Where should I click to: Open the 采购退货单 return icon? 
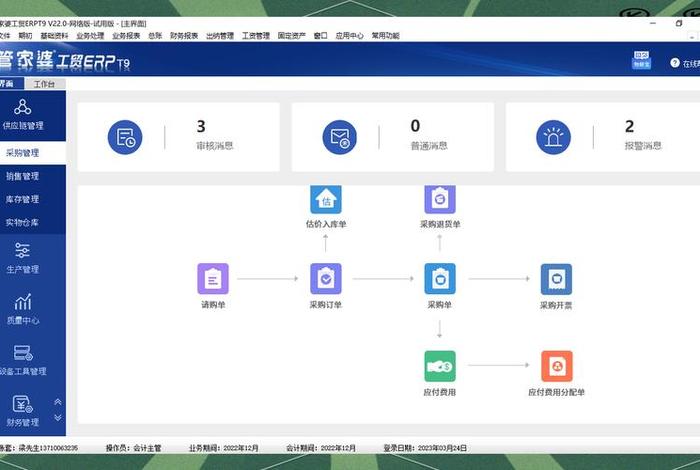(440, 200)
